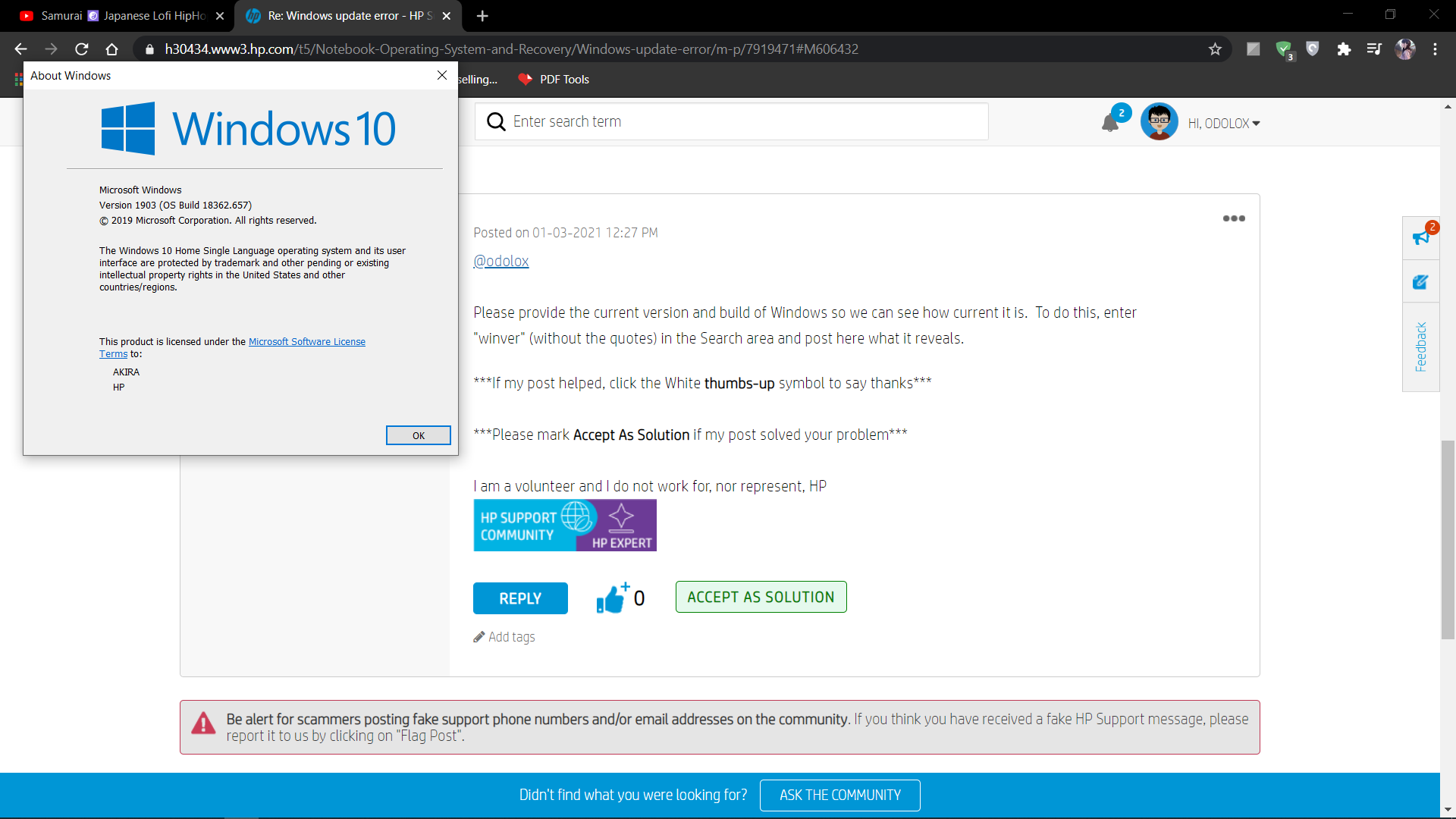Go forward using the browser forward arrow

51,49
